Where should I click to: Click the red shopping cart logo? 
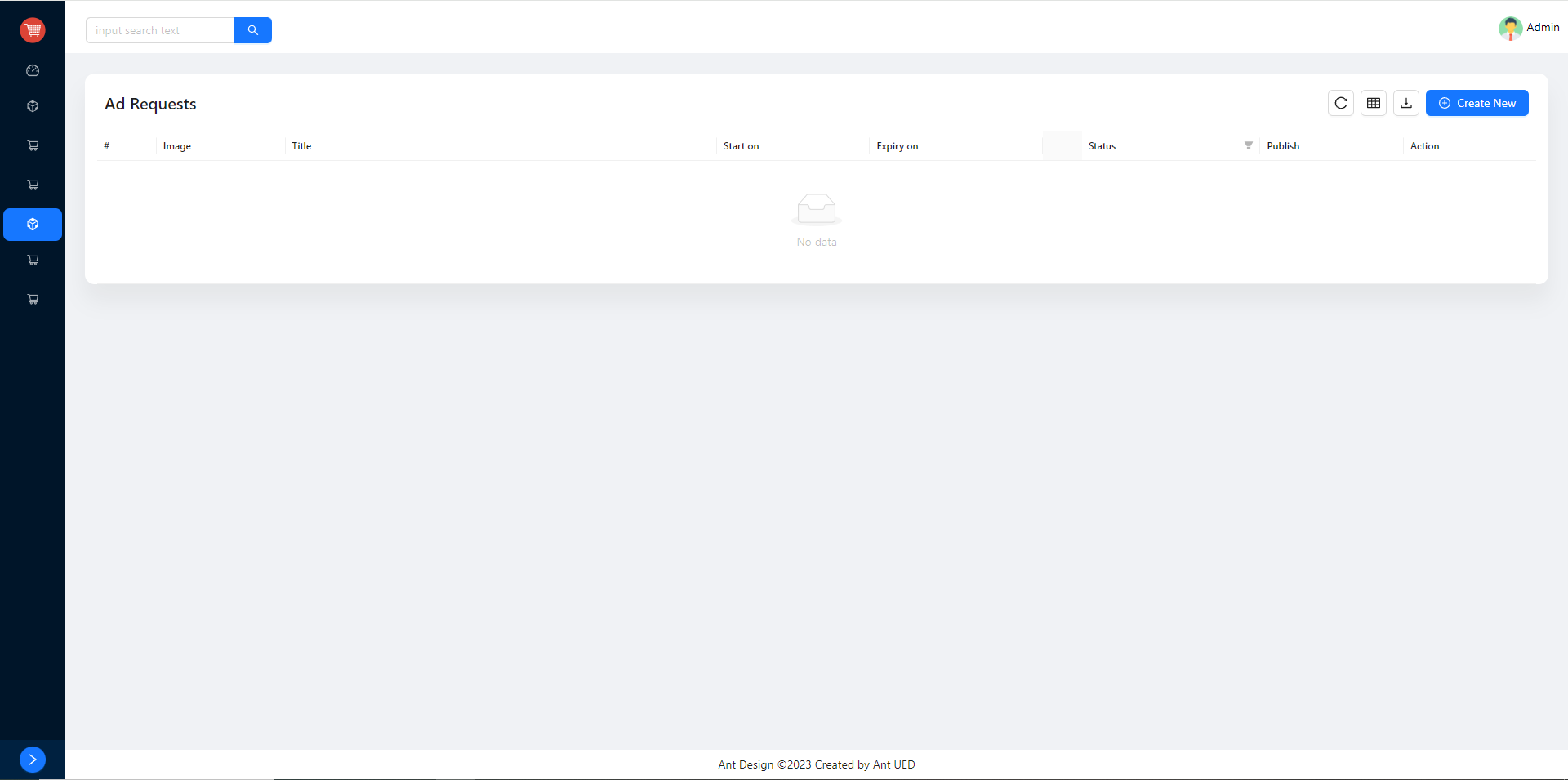point(33,30)
